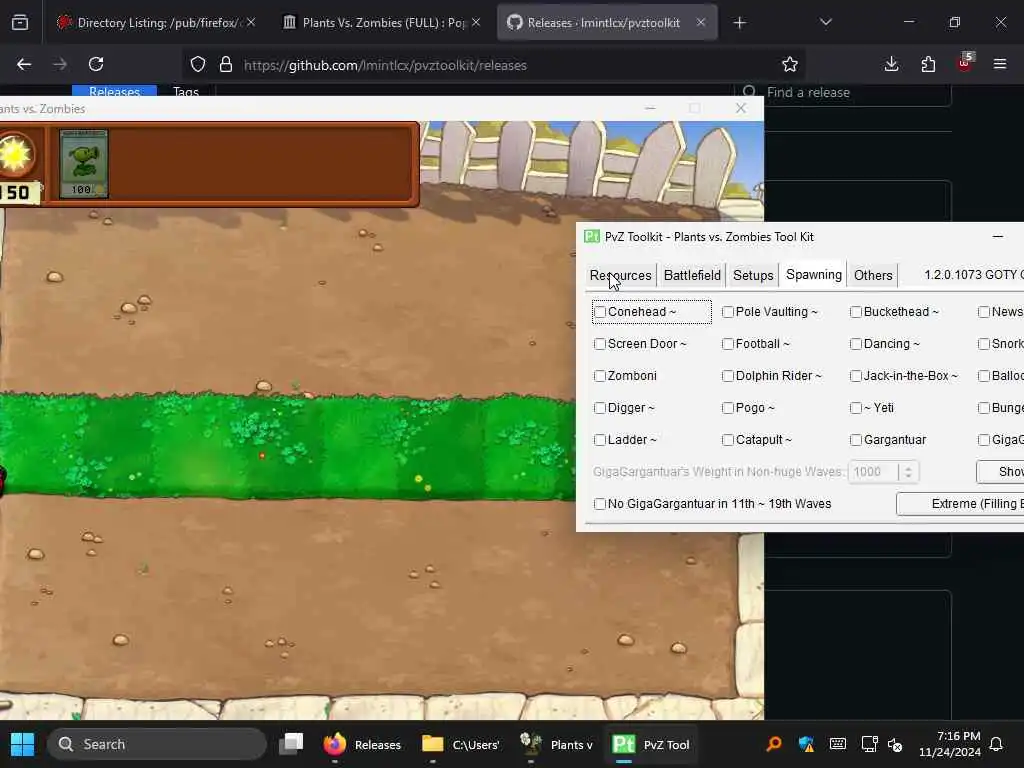The height and width of the screenshot is (768, 1024).
Task: Open a new Firefox tab with plus
Action: click(x=739, y=23)
